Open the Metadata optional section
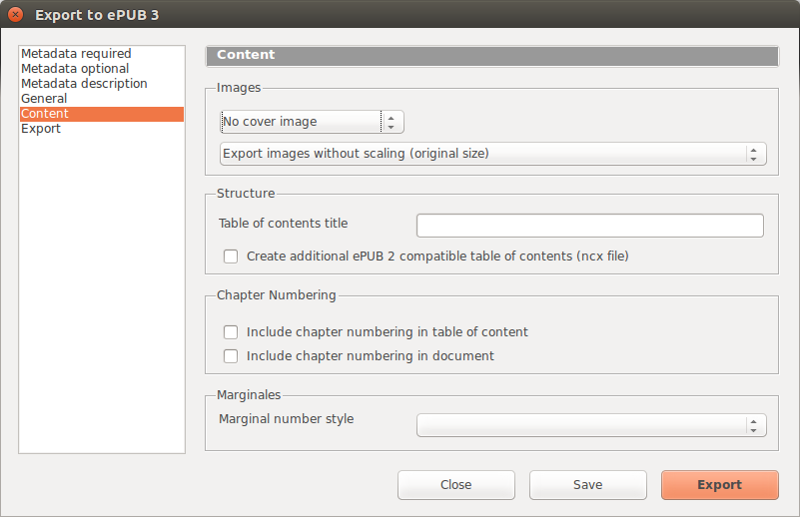The image size is (800, 517). point(75,69)
